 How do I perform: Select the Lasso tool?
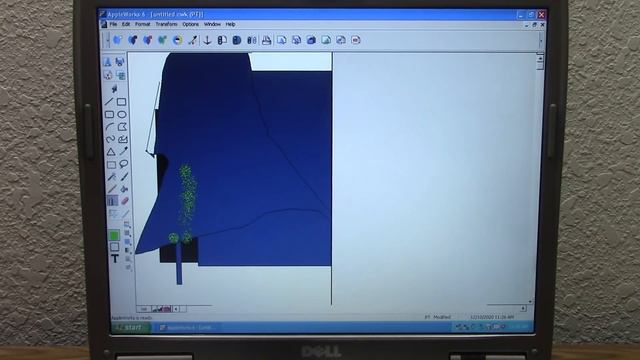click(124, 164)
